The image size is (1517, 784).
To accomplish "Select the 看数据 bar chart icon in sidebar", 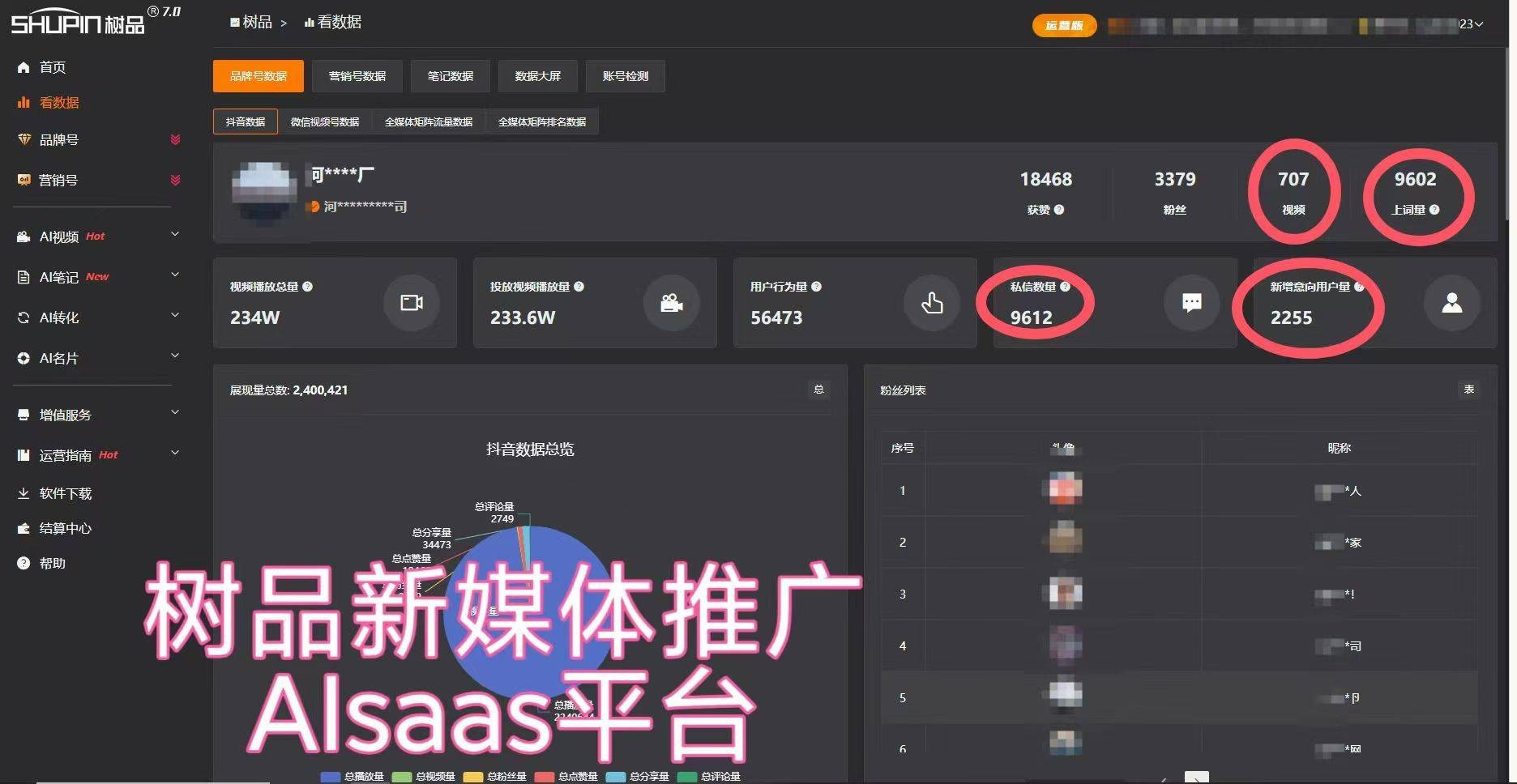I will 24,103.
